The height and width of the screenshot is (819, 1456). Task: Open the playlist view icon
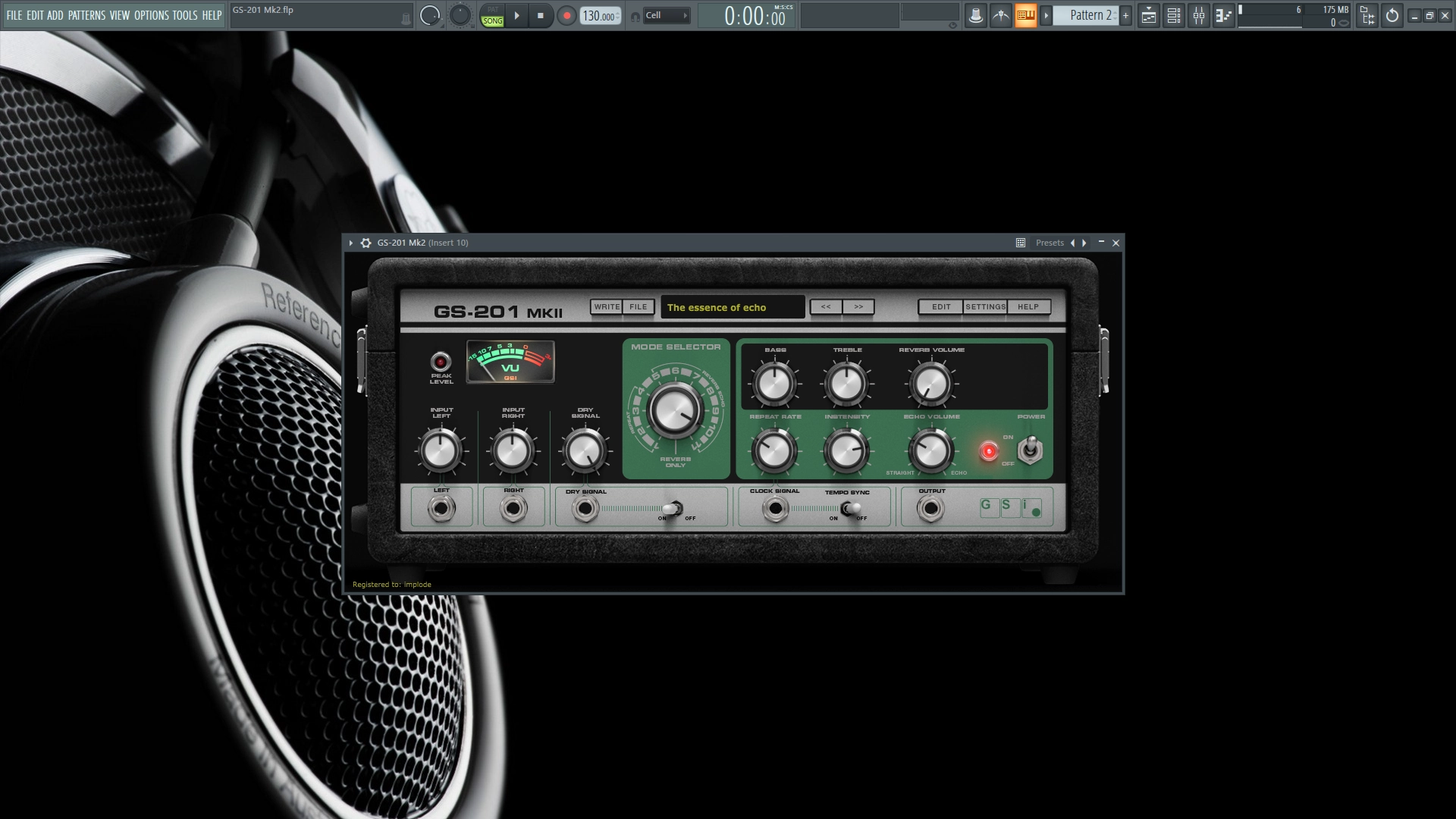click(x=1149, y=15)
